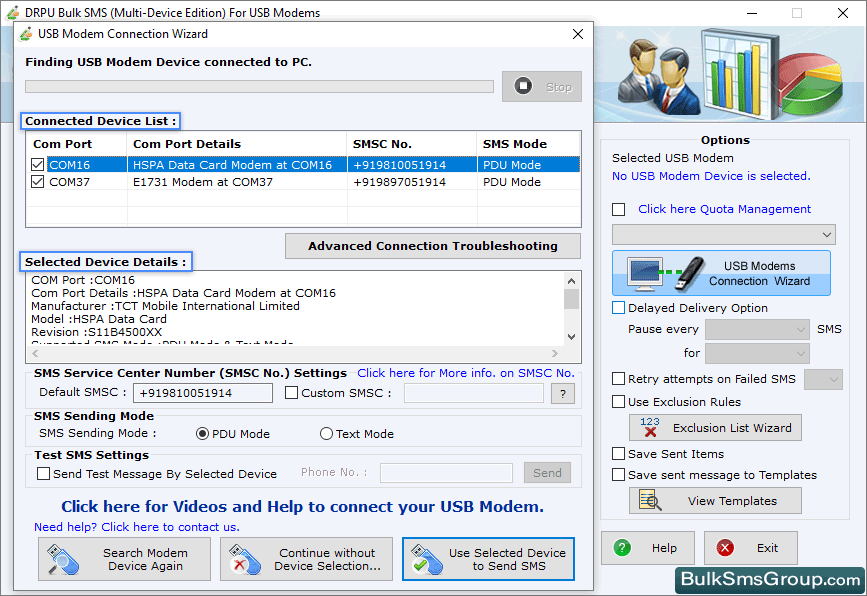Open the 'for' duration dropdown
The height and width of the screenshot is (596, 867).
757,353
